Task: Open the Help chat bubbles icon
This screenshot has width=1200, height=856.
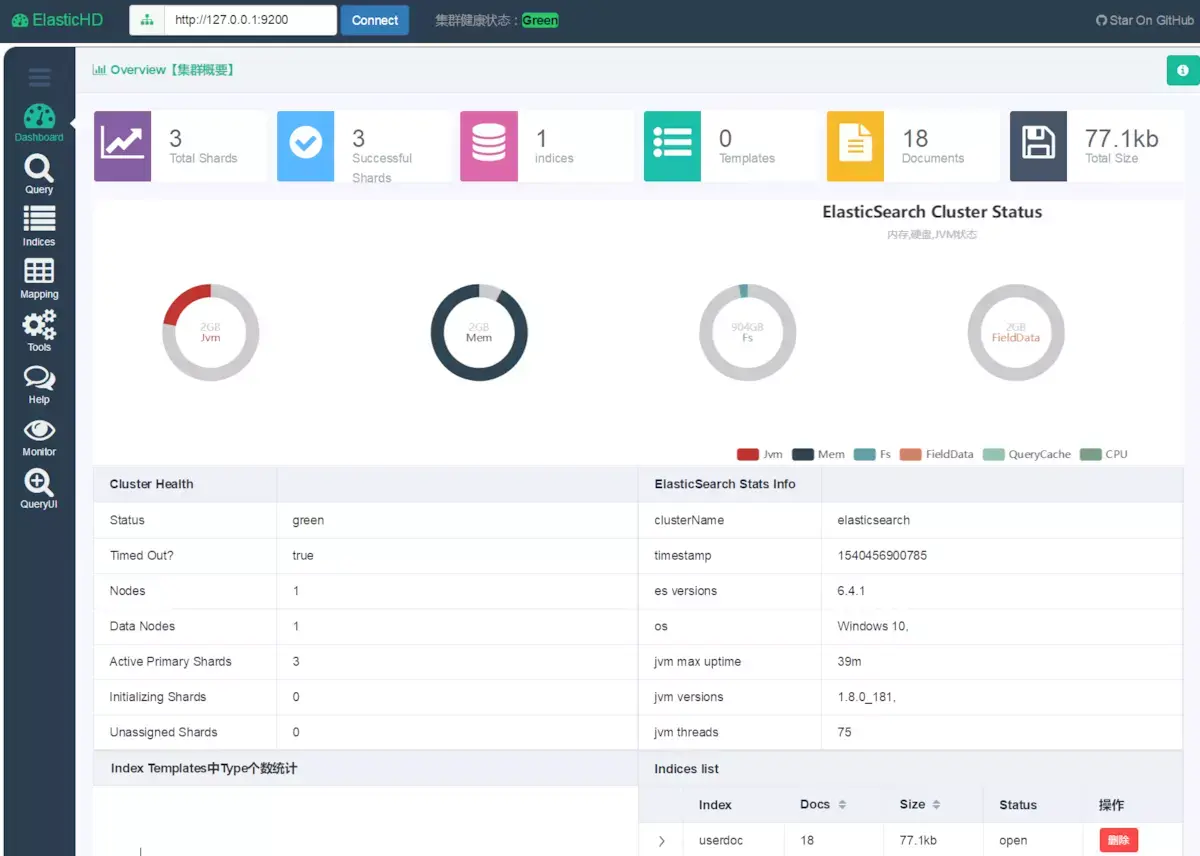Action: 39,377
